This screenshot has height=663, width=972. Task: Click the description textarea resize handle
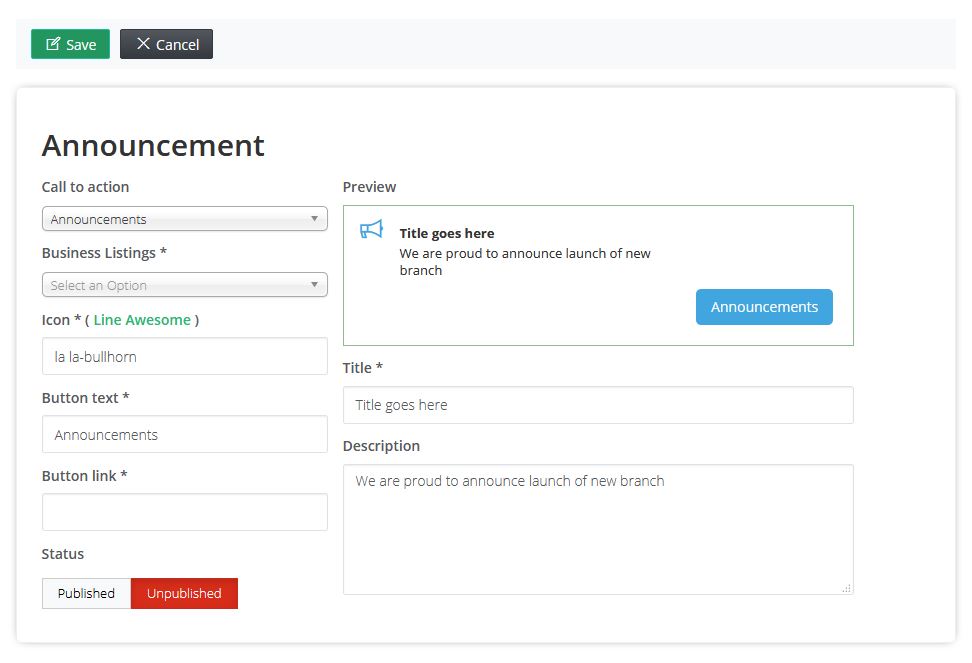pos(846,588)
